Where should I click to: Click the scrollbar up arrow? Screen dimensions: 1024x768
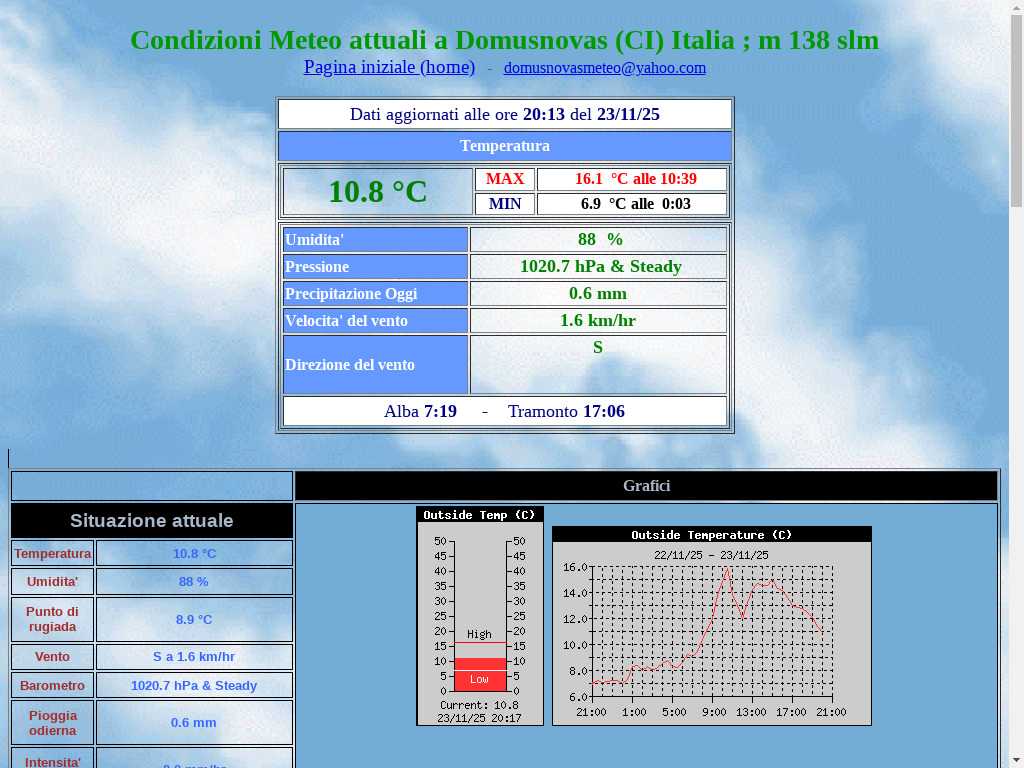point(1016,8)
